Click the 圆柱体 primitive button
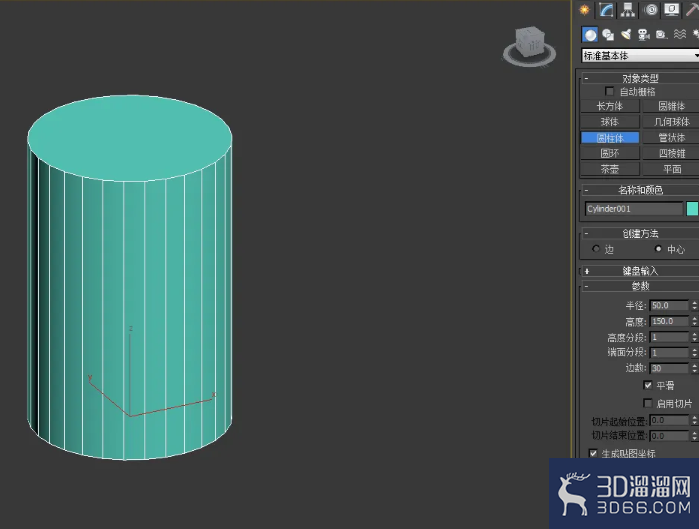Image resolution: width=699 pixels, height=529 pixels. 610,138
